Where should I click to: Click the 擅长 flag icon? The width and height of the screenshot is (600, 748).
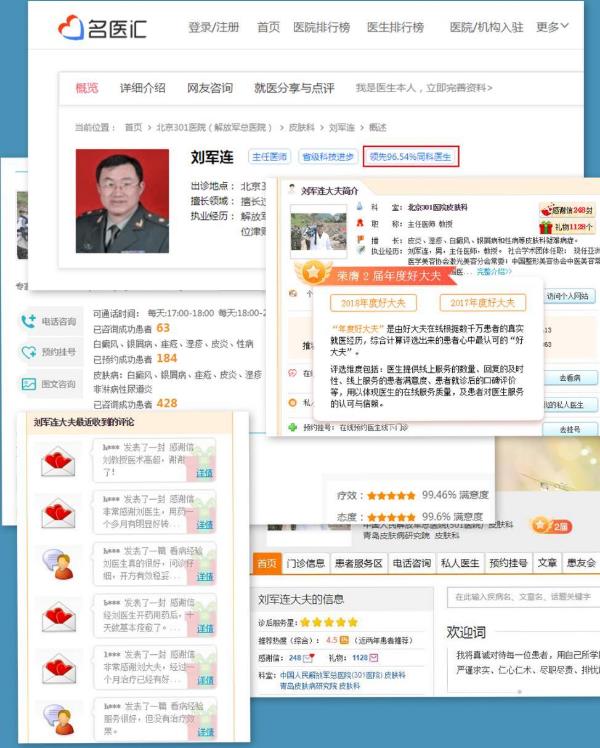(361, 239)
